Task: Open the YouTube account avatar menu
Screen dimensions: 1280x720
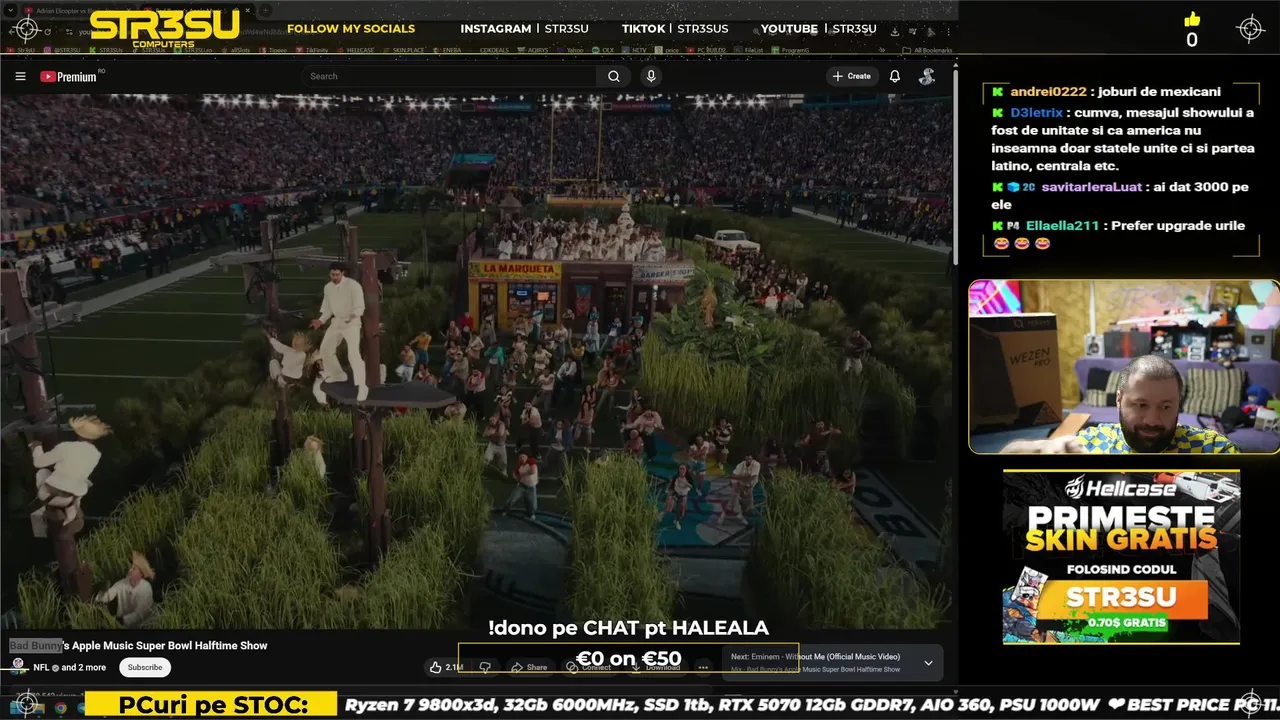Action: [x=927, y=76]
